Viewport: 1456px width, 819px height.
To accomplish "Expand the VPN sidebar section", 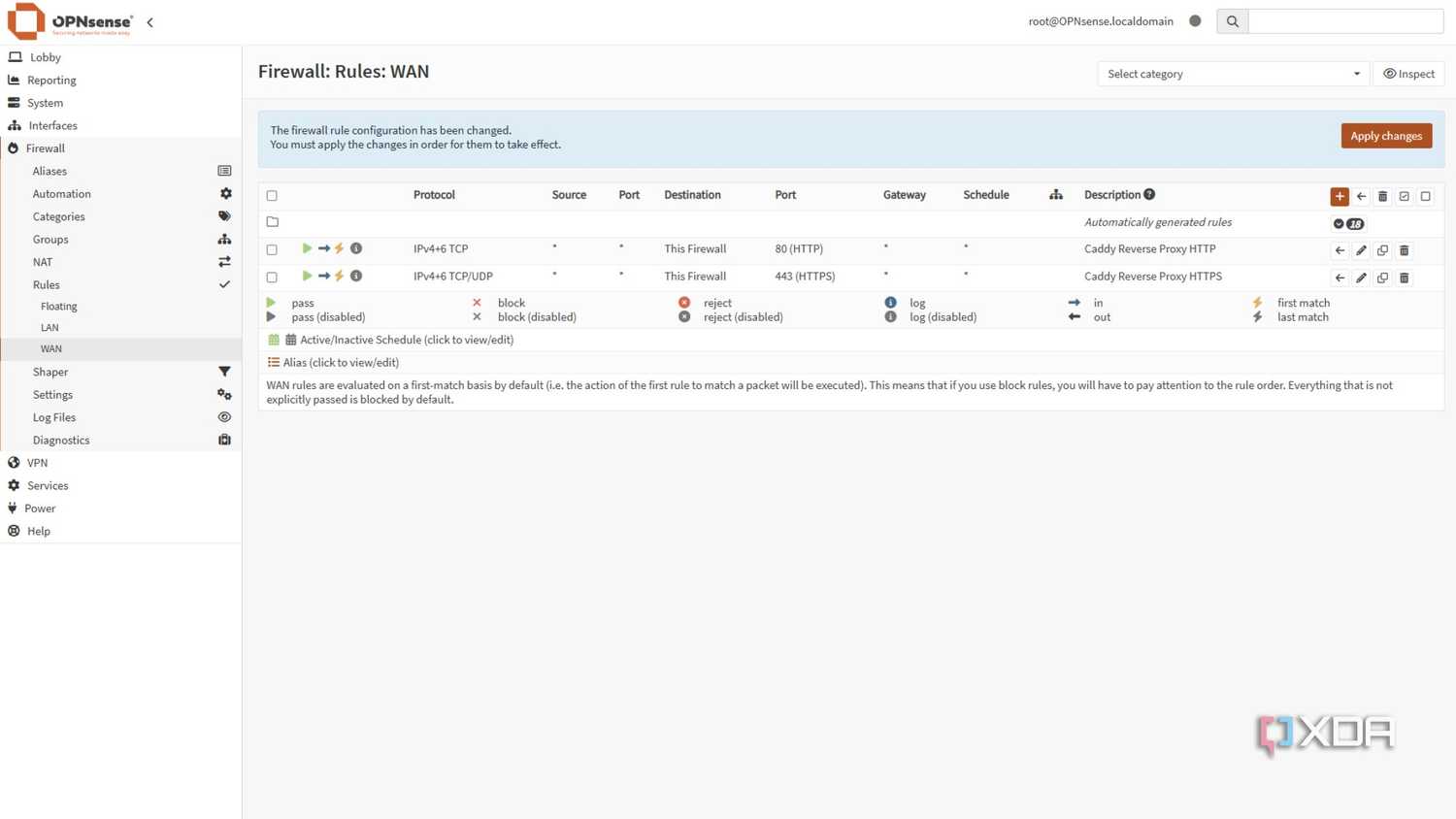I will (120, 463).
